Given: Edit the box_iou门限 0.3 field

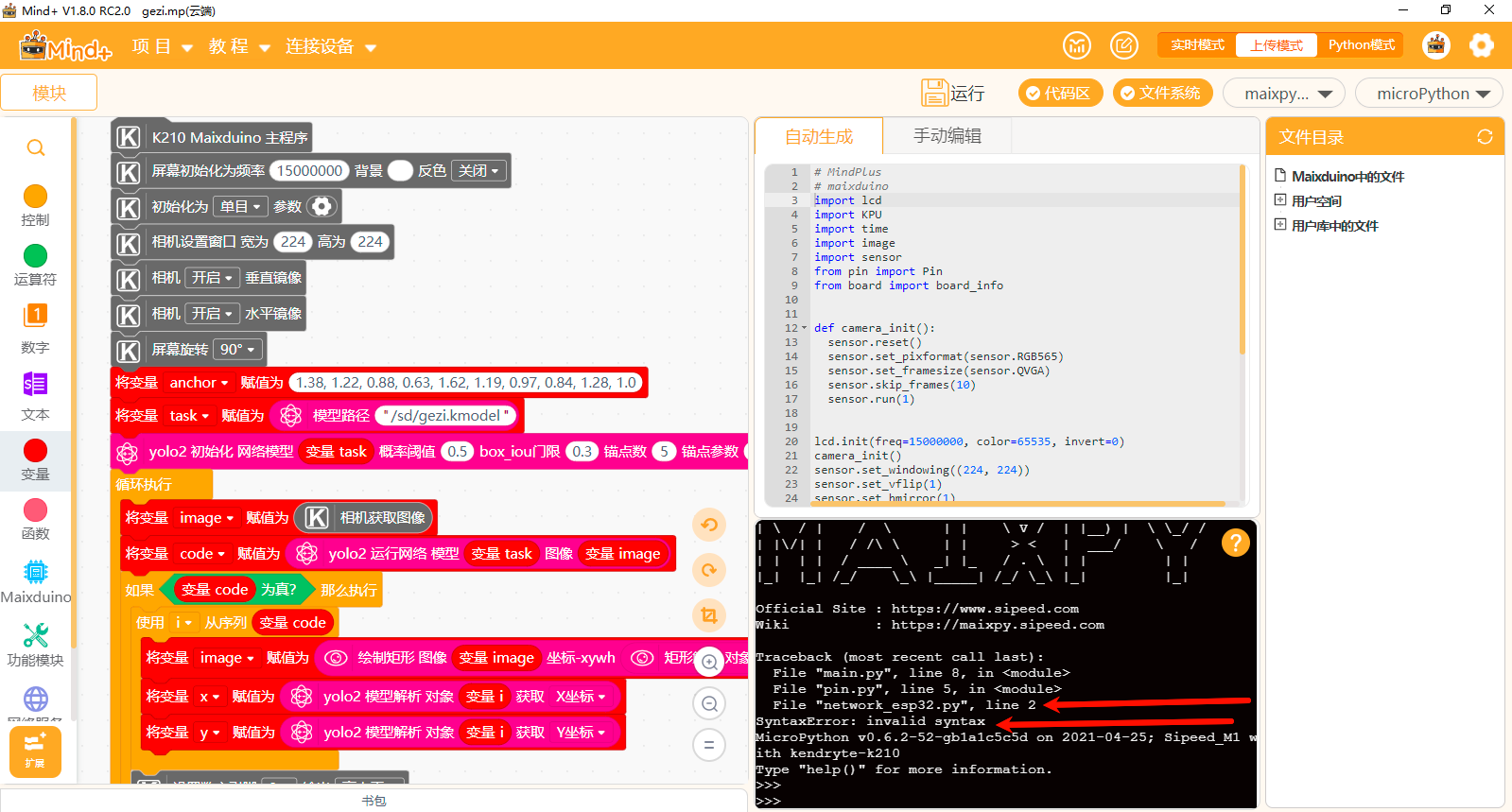Looking at the screenshot, I should pos(582,452).
